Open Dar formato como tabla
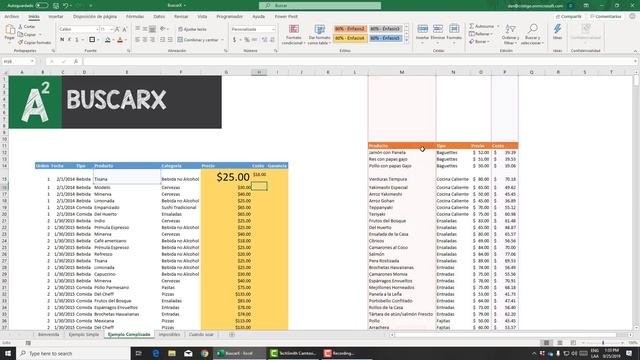The image size is (640, 360). tap(319, 34)
